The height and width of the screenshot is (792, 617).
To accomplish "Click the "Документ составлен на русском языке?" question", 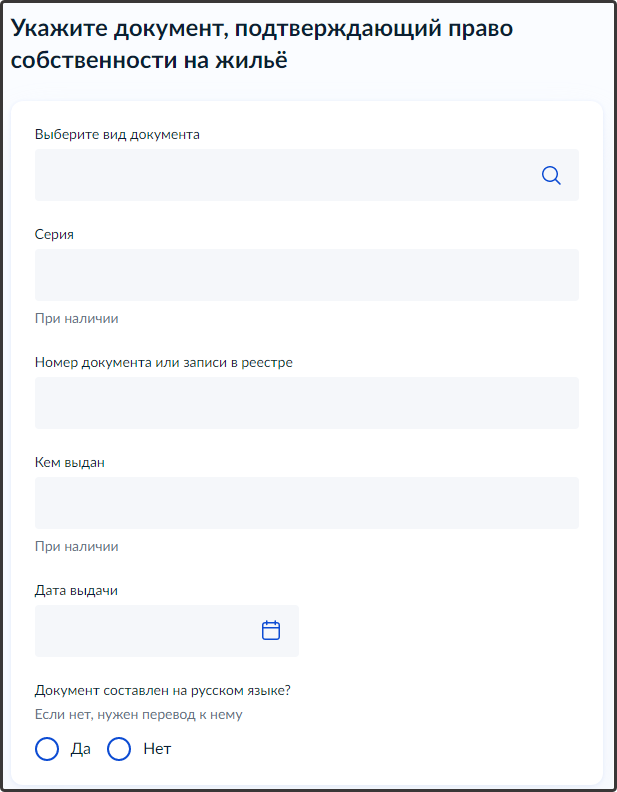I will 169,690.
